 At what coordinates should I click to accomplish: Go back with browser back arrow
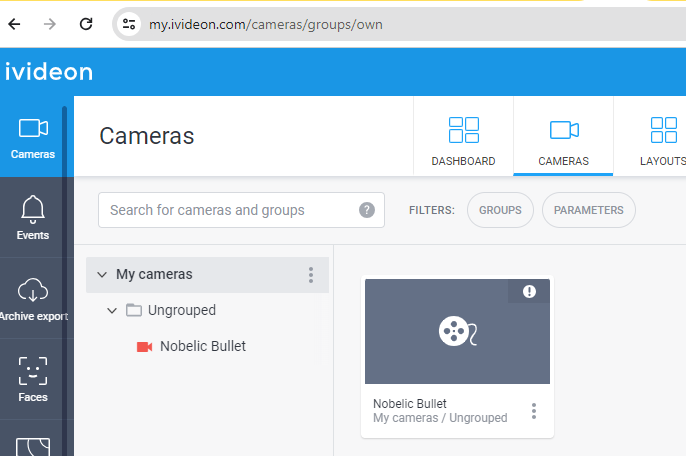(14, 24)
